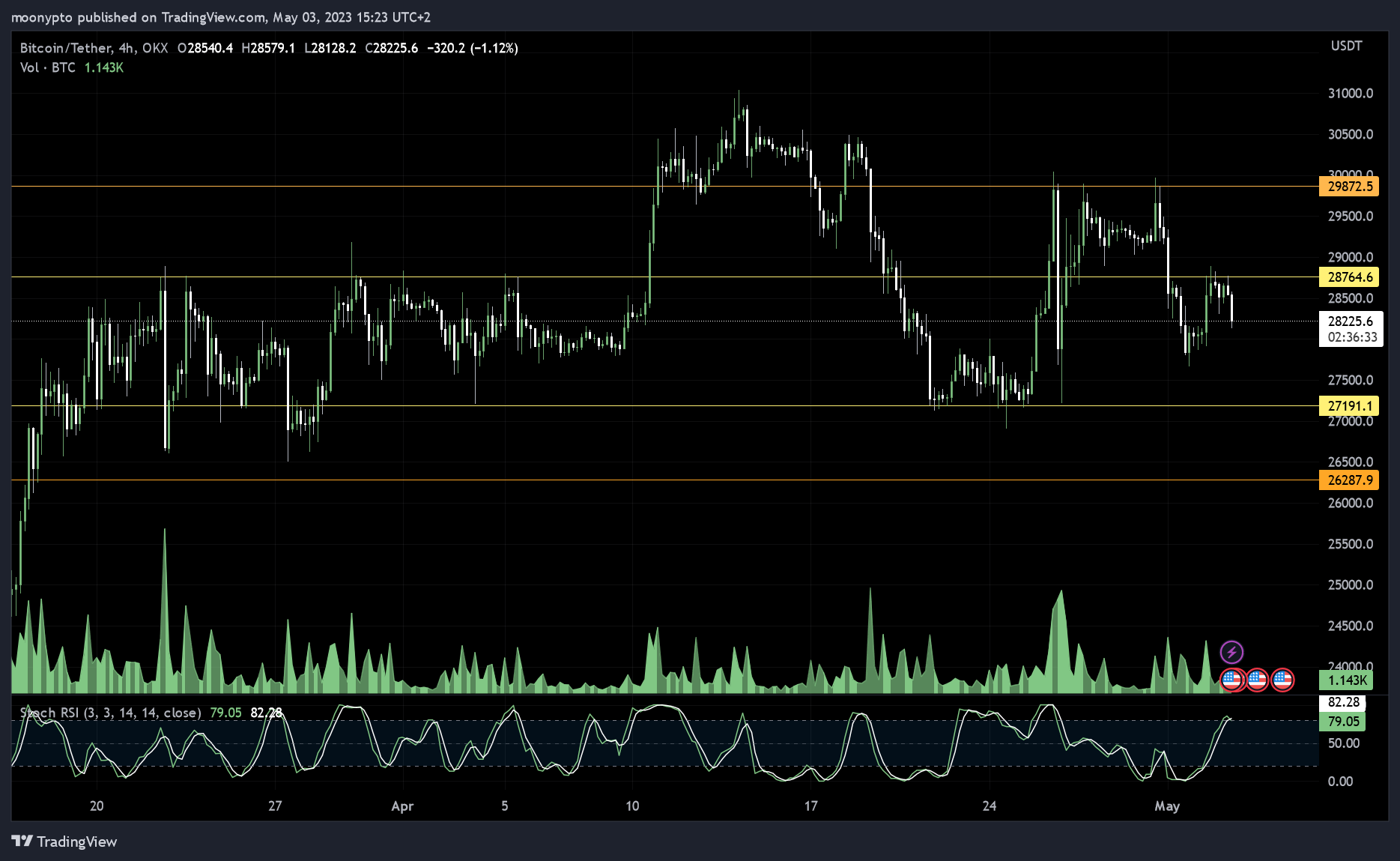Click the Stoch RSI 82.28 axis label
This screenshot has width=1400, height=861.
coord(1342,702)
